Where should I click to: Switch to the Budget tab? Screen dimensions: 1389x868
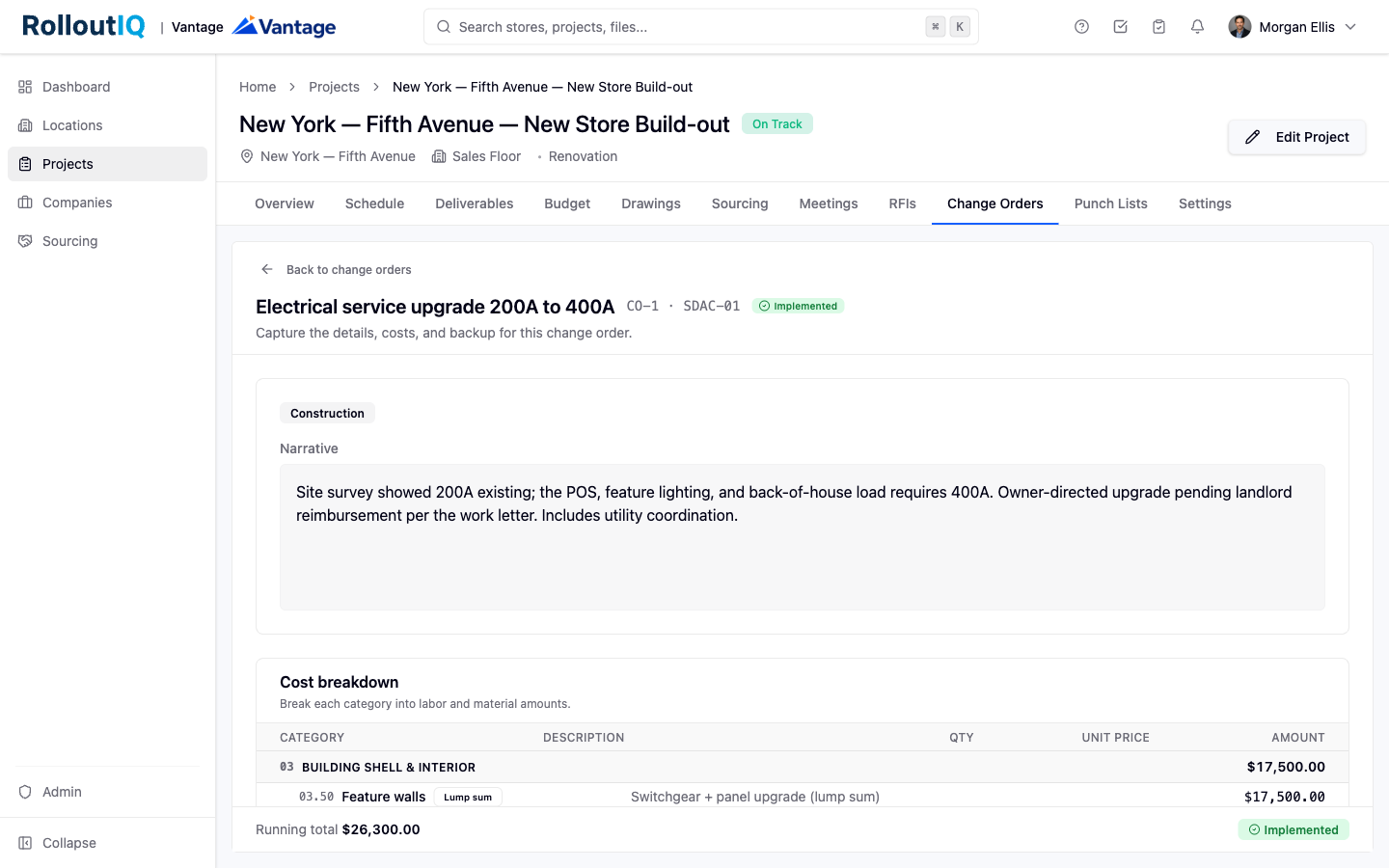click(567, 203)
